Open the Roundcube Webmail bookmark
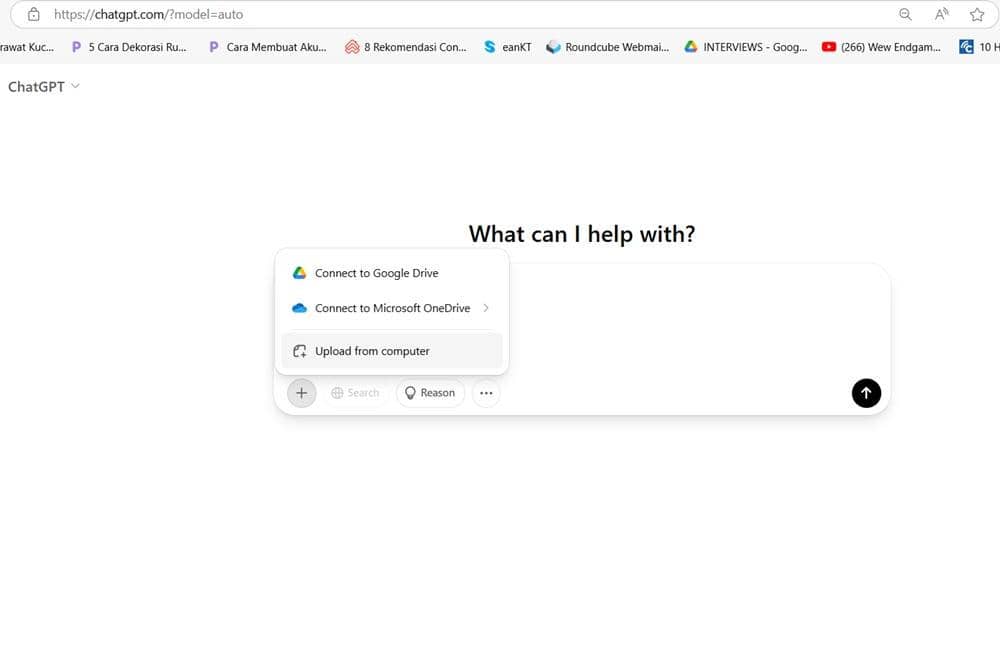This screenshot has width=1000, height=666. (x=607, y=47)
